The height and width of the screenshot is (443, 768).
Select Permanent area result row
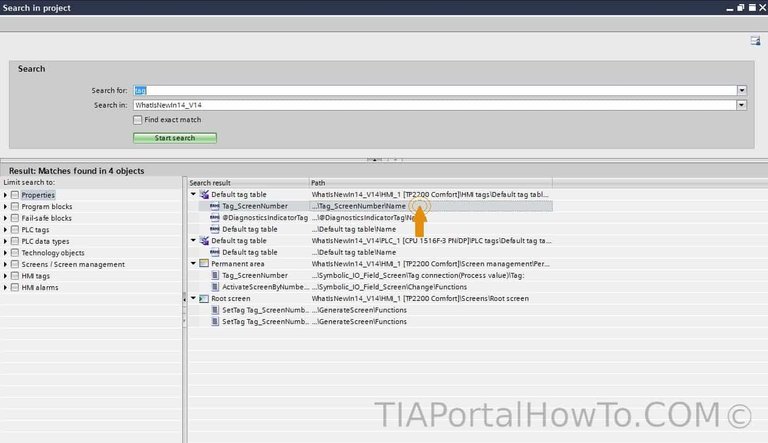371,264
